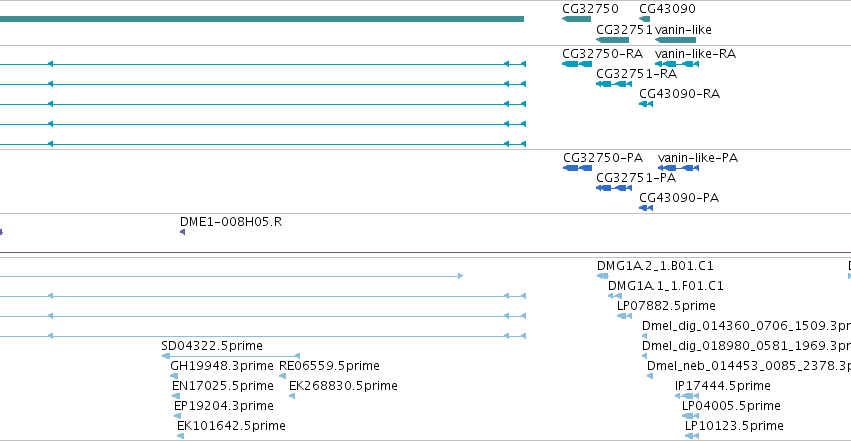Select the large teal gene span bar
The width and height of the screenshot is (851, 441).
(262, 19)
